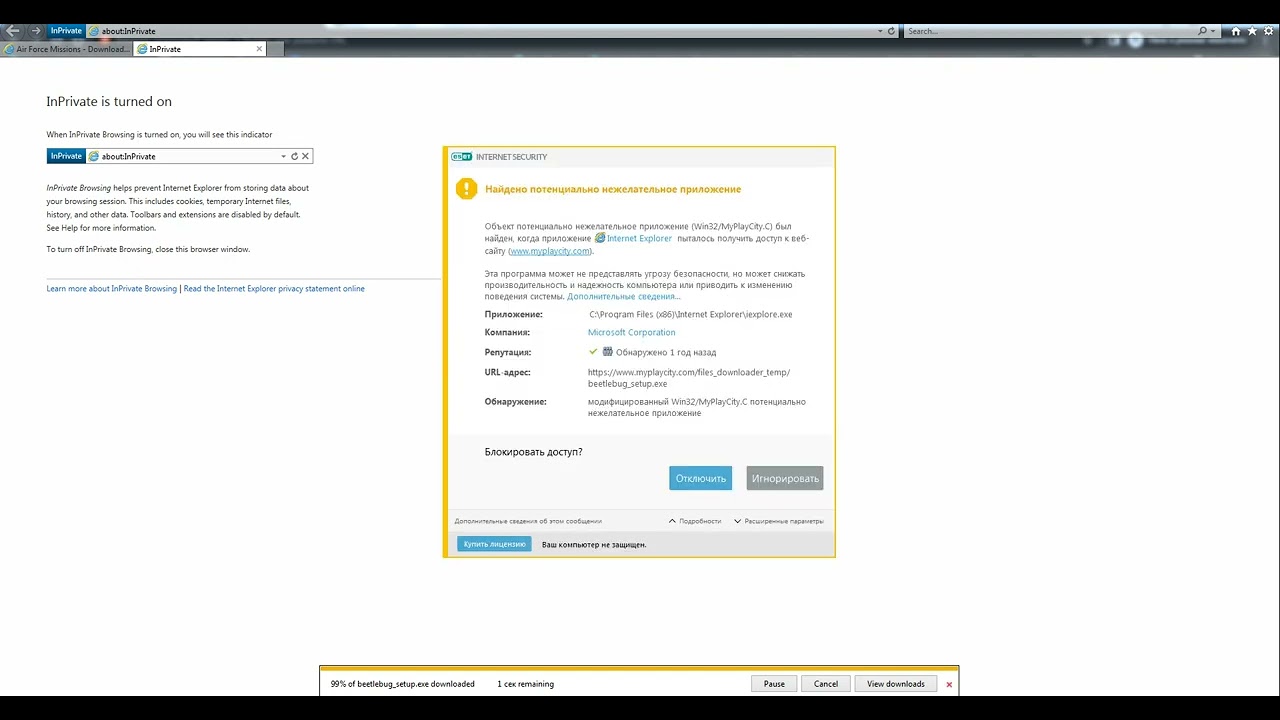The image size is (1280, 720).
Task: Open Favorites with the star icon
Action: [x=1252, y=31]
